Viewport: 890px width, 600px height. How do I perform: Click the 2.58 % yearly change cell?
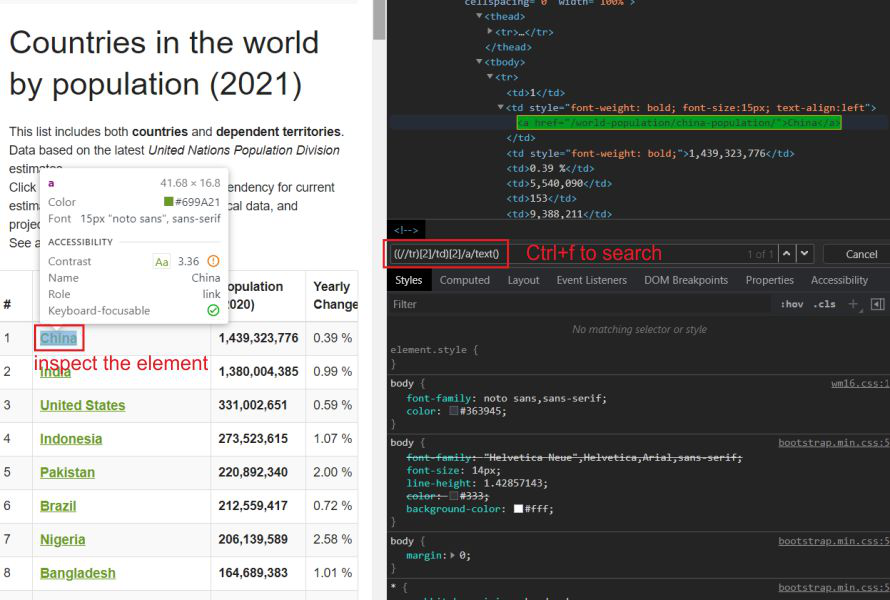pyautogui.click(x=332, y=539)
